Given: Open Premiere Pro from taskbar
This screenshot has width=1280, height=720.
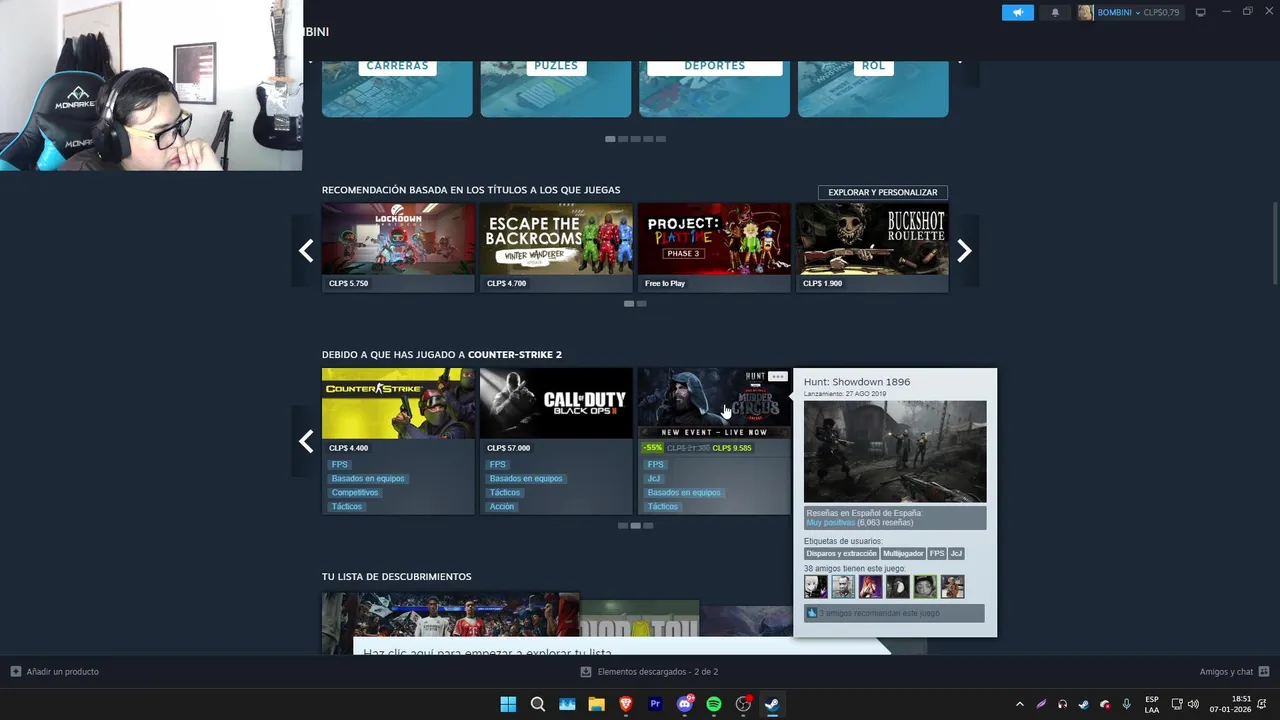Looking at the screenshot, I should (x=655, y=704).
